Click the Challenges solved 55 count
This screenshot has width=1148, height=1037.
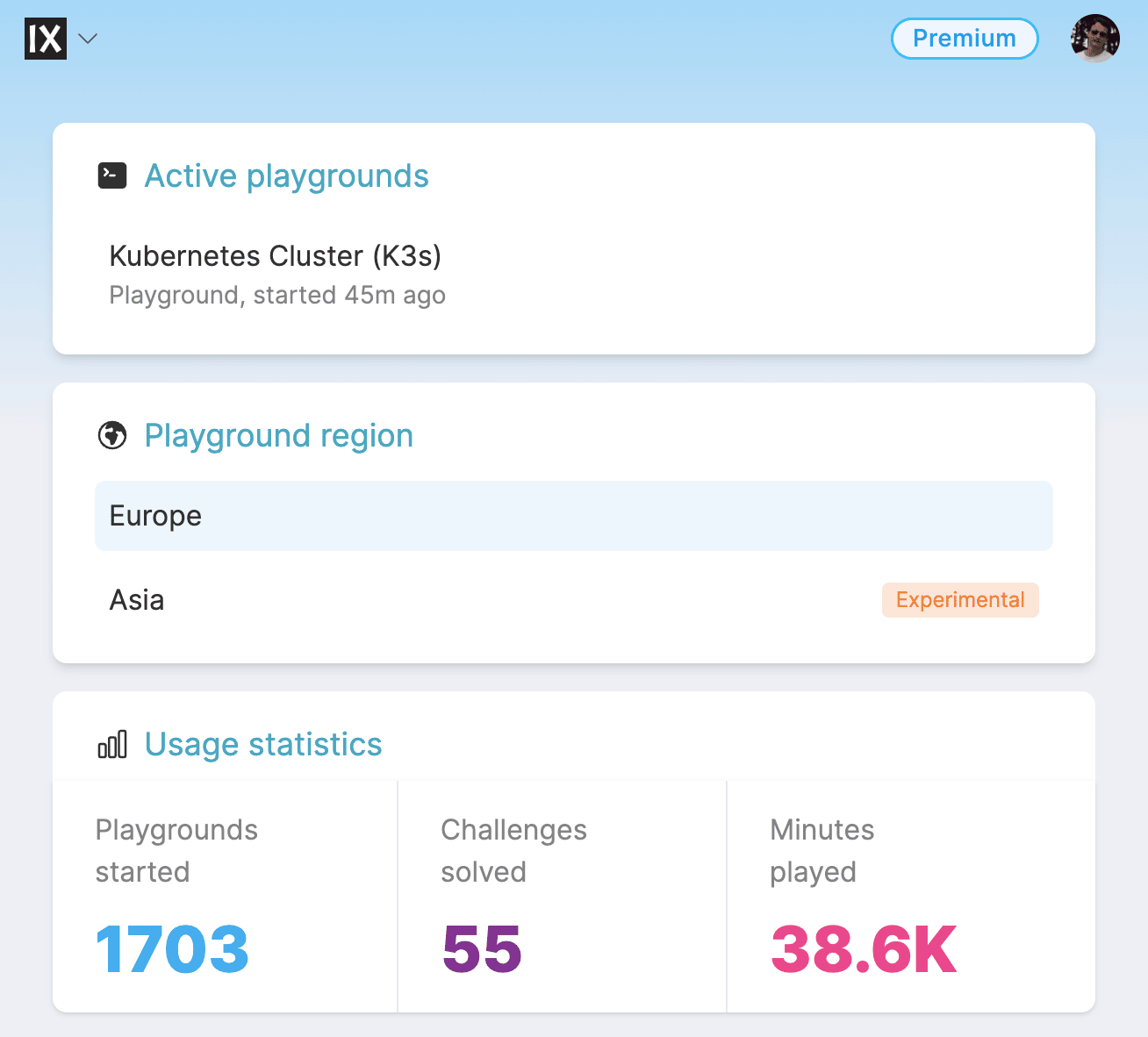482,949
